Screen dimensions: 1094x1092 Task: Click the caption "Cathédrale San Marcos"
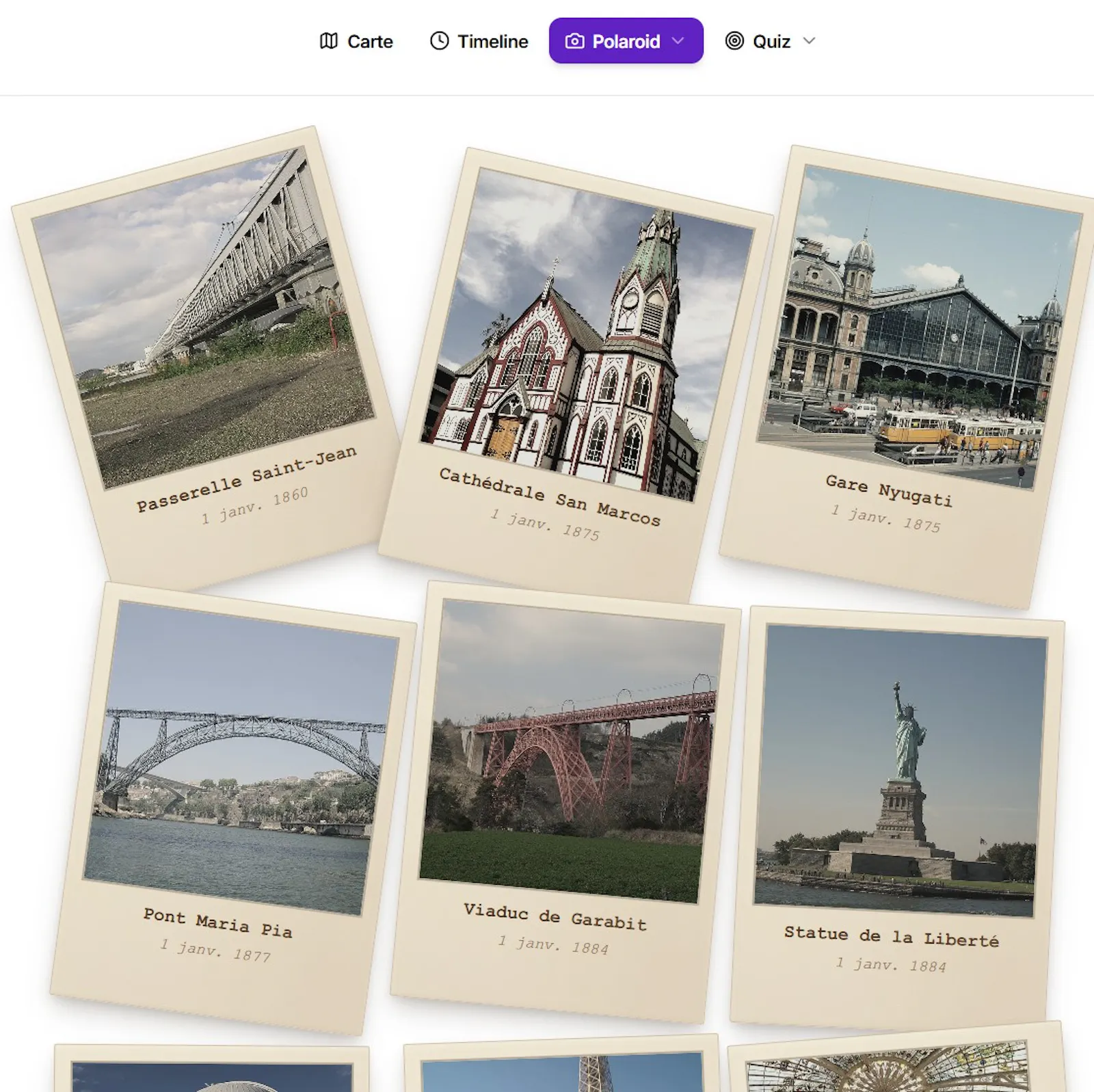tap(550, 497)
